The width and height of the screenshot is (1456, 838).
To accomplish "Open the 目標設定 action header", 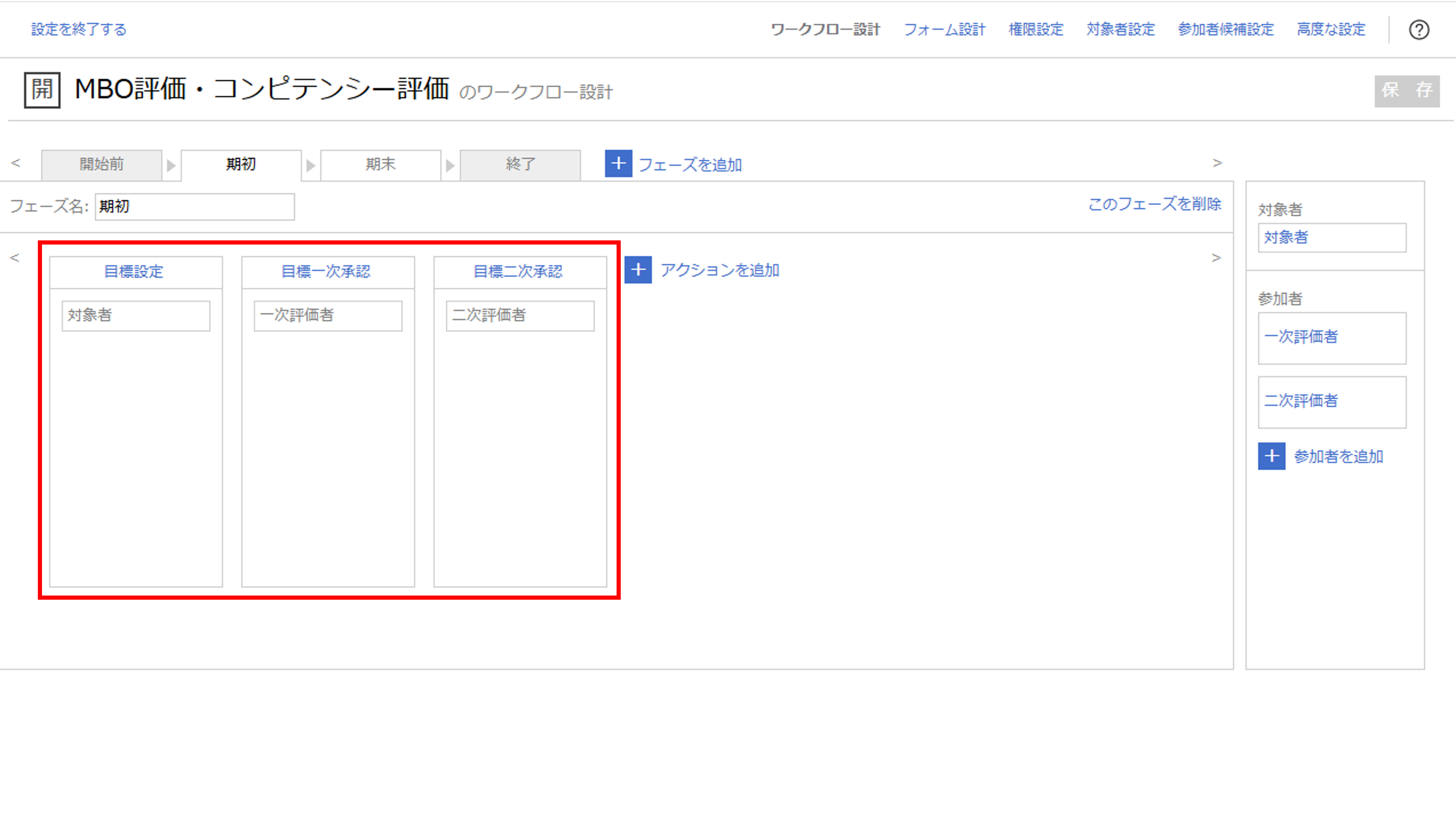I will 136,272.
